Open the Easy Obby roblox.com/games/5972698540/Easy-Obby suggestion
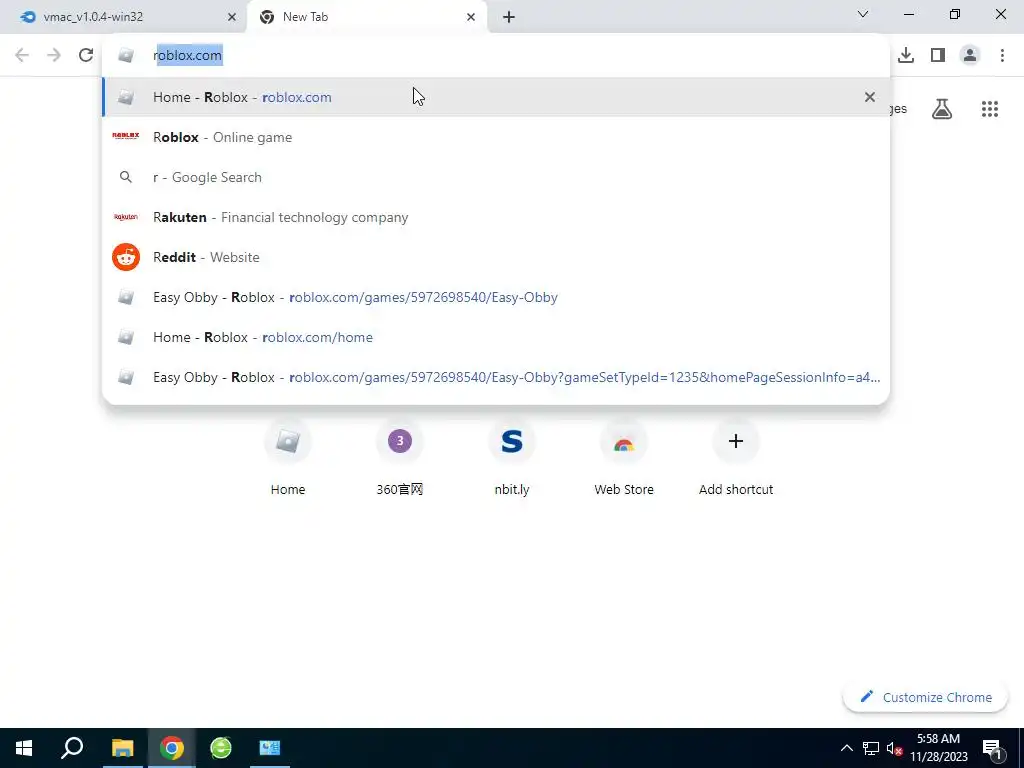The height and width of the screenshot is (768, 1024). (x=496, y=297)
